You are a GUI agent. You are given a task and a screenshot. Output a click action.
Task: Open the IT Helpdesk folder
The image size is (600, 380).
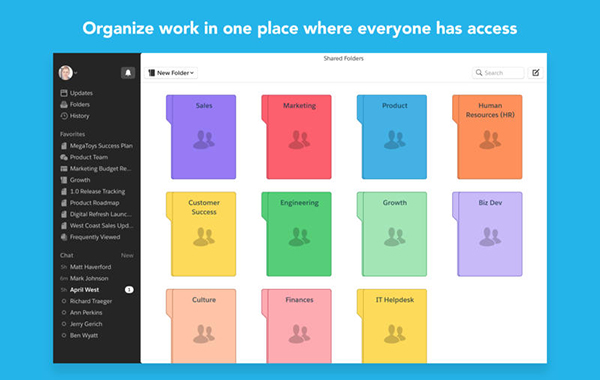392,326
